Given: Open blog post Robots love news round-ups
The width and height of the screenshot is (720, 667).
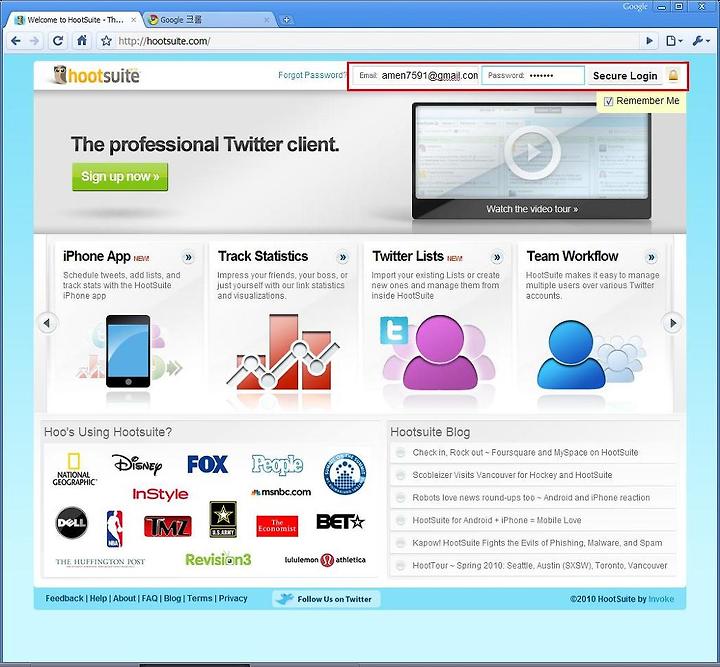Looking at the screenshot, I should click(531, 498).
